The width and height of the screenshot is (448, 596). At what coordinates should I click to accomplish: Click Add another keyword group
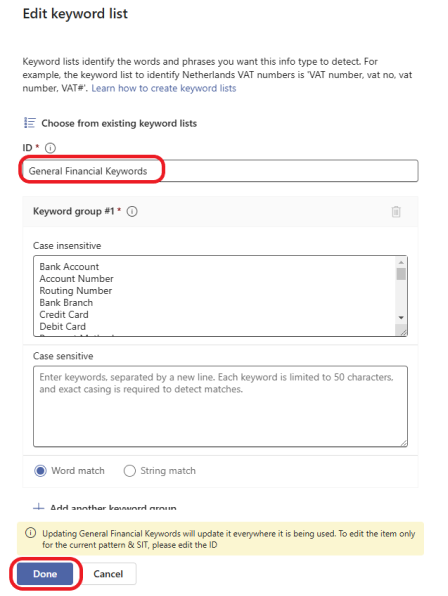[113, 507]
